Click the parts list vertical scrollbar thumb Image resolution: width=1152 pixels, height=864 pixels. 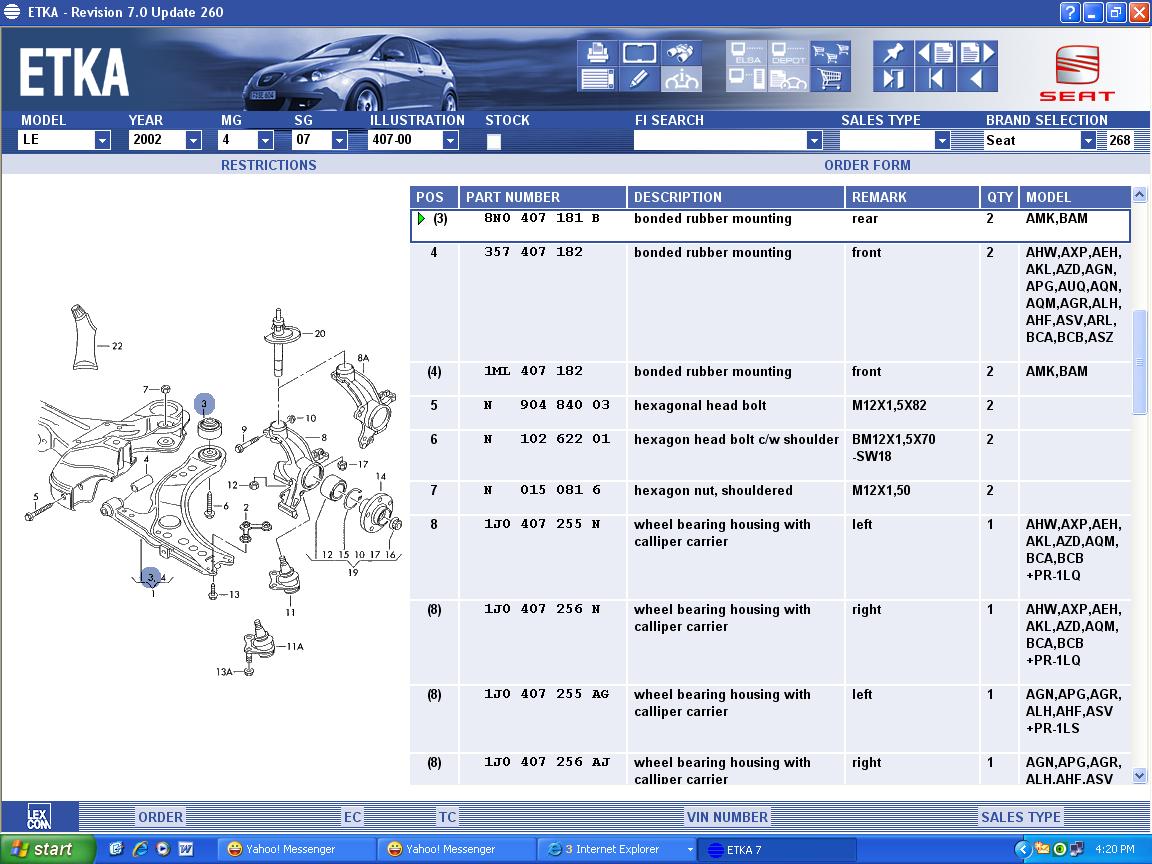click(1140, 362)
